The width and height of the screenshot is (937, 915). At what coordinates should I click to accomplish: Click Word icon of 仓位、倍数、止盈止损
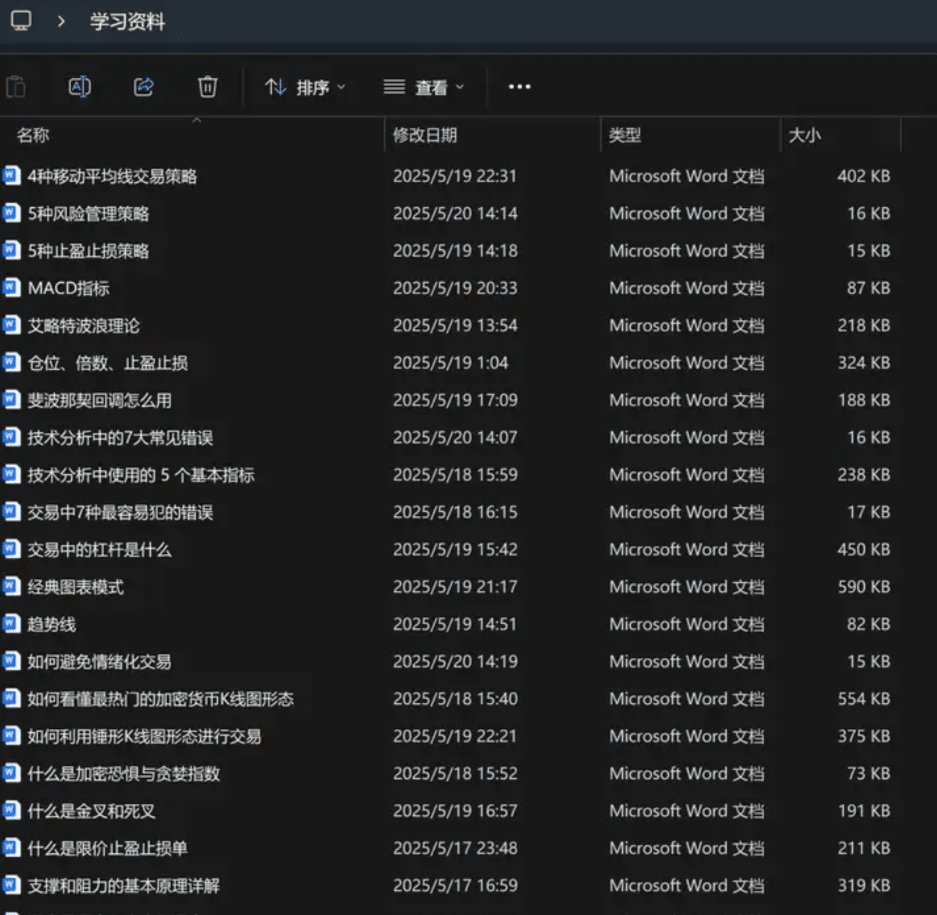coord(11,363)
